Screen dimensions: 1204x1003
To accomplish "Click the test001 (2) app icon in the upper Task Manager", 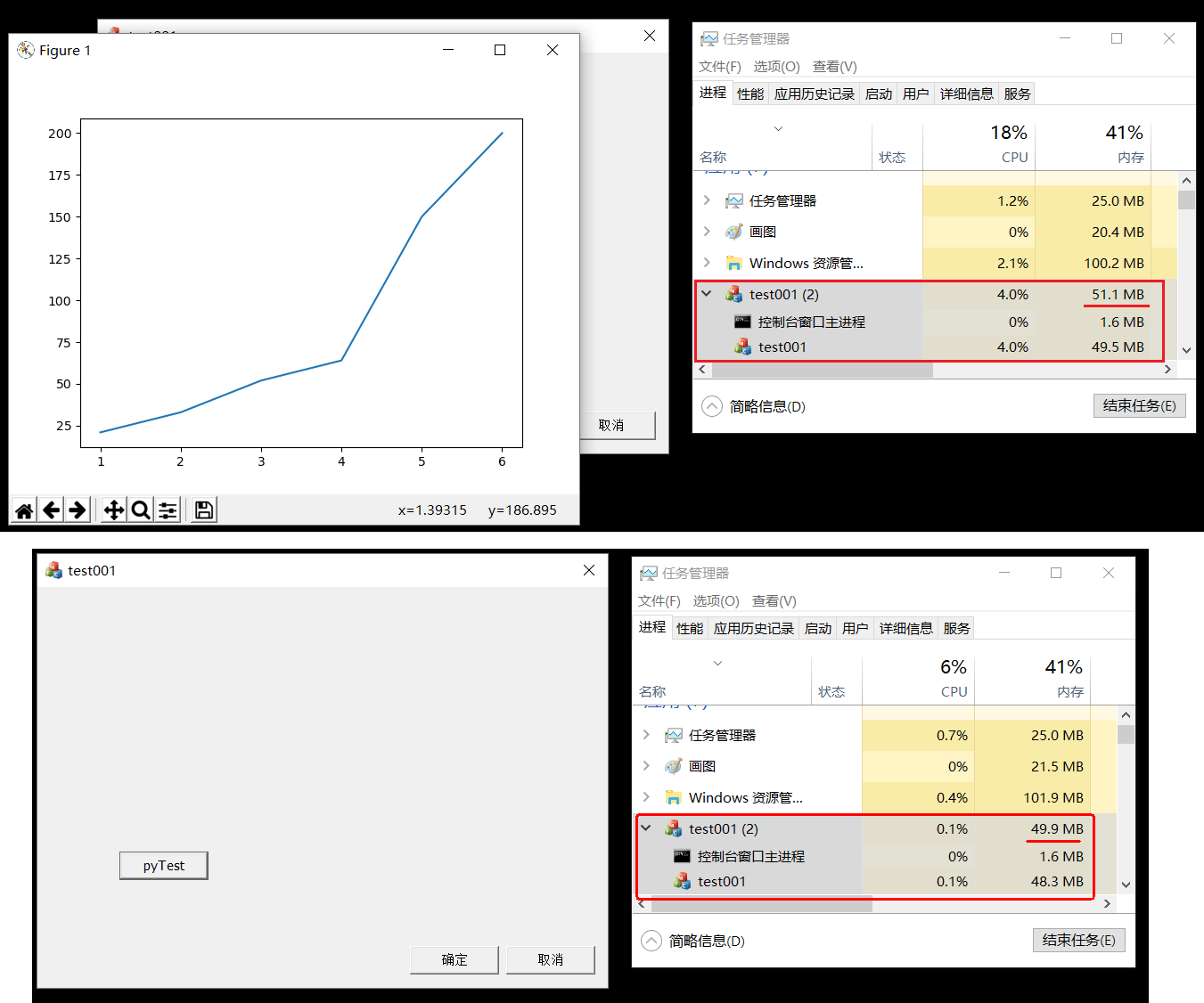I will tap(734, 294).
